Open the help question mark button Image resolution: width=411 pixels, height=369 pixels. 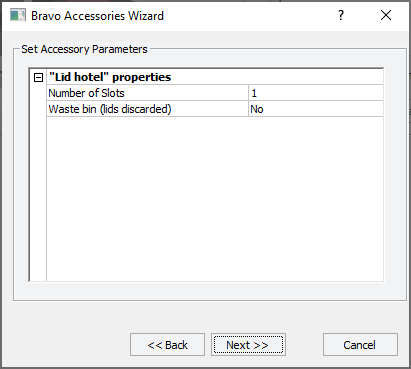(x=341, y=15)
